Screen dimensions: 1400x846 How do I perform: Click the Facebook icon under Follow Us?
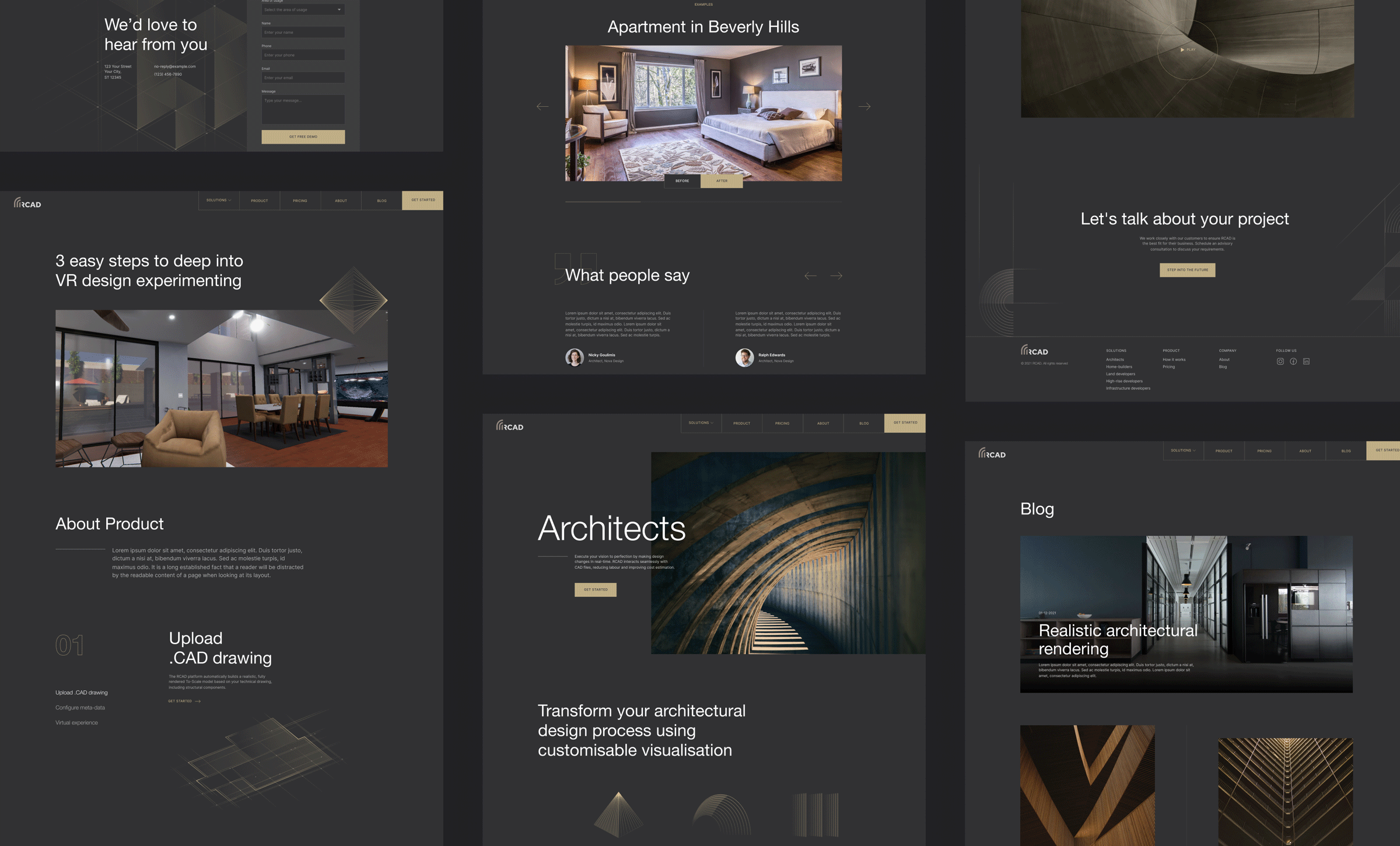(x=1293, y=362)
